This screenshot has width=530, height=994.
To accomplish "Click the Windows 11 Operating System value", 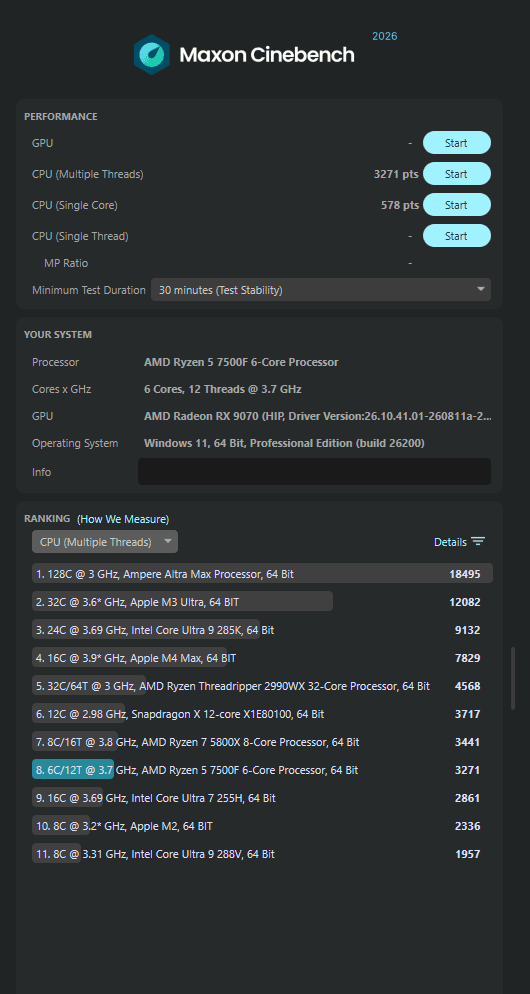I will coord(284,443).
